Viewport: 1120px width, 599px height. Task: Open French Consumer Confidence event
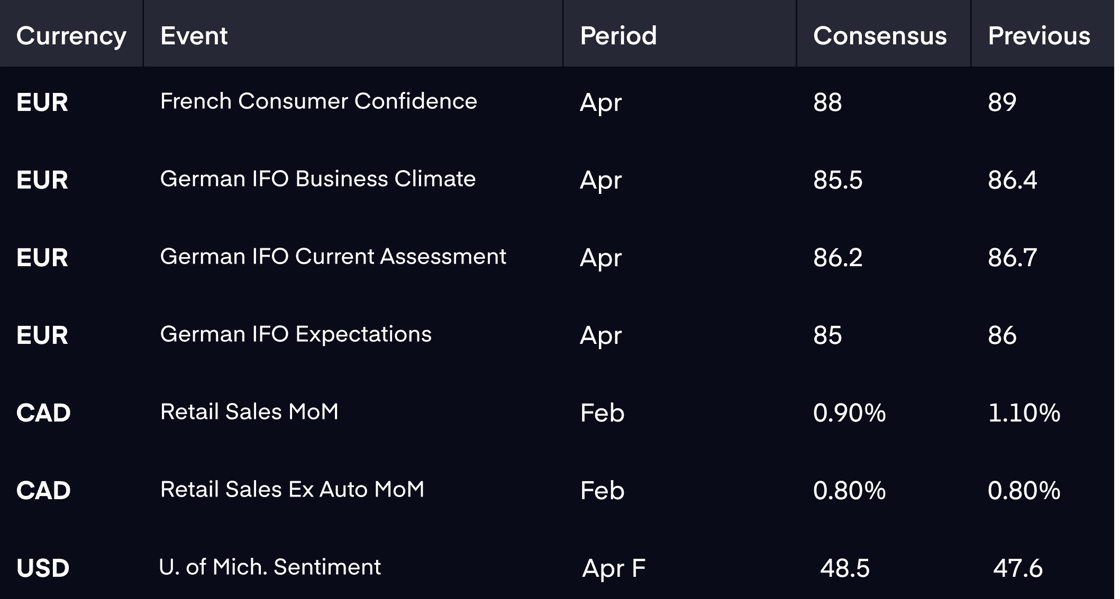tap(318, 101)
